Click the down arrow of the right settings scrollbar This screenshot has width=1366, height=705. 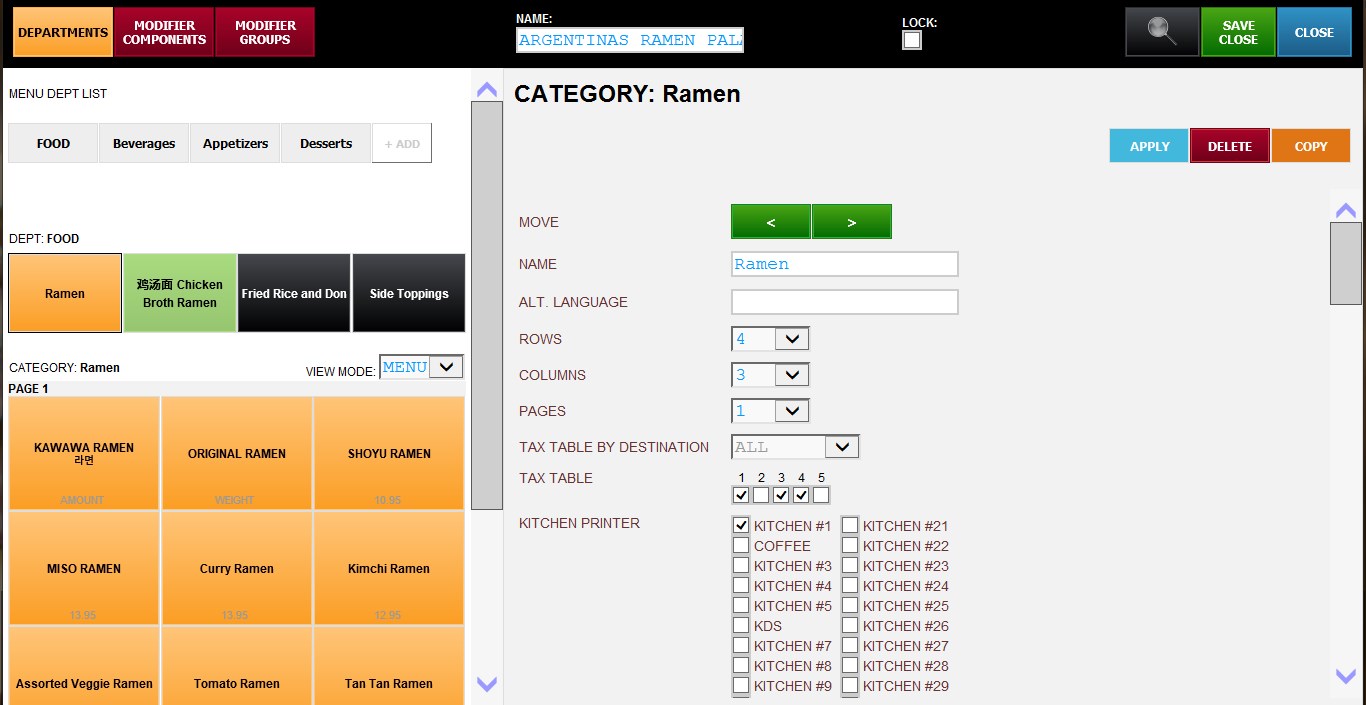click(1346, 676)
